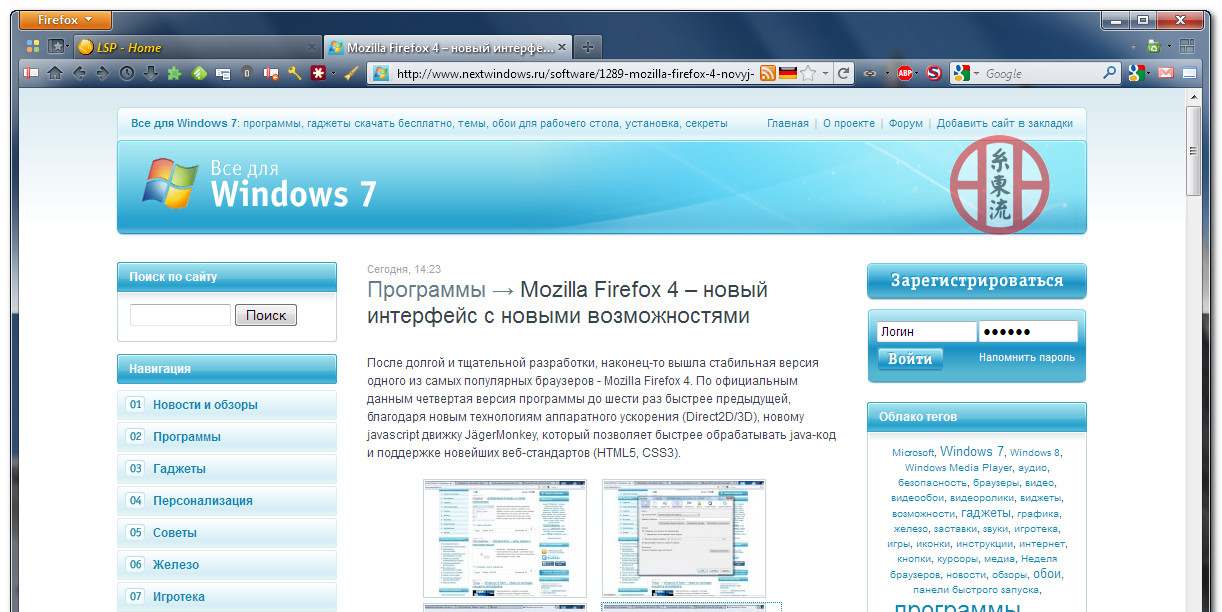Open address bar history dropdown arrow

pos(825,73)
